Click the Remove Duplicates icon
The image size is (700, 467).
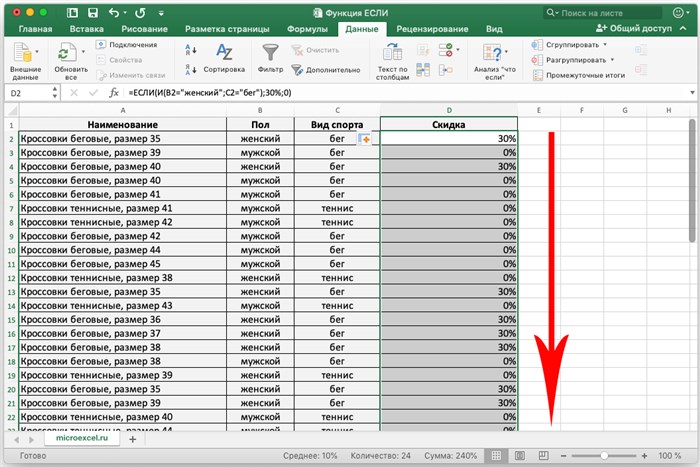click(423, 70)
